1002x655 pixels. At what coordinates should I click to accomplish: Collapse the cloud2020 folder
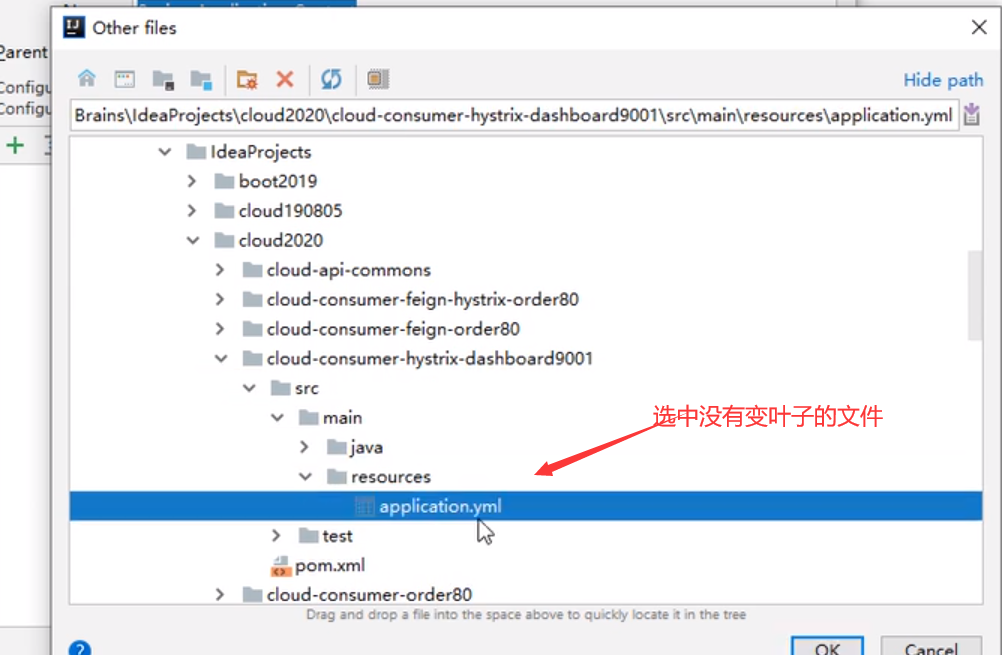(x=193, y=241)
